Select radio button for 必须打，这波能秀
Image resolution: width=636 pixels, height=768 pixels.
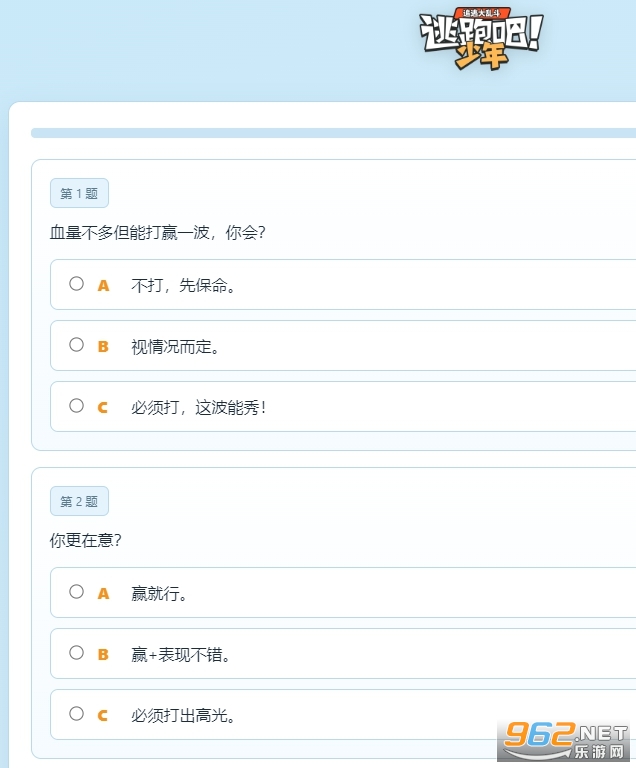pyautogui.click(x=77, y=406)
